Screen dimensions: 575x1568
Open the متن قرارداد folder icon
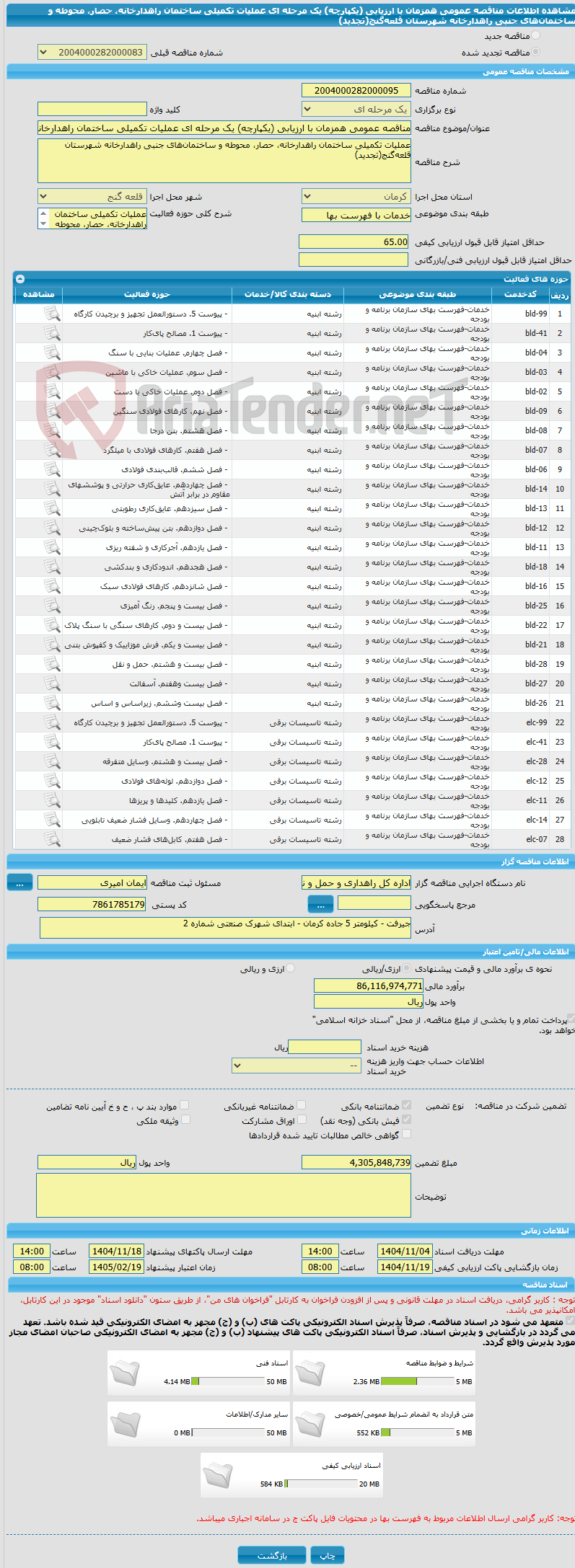tap(310, 1425)
